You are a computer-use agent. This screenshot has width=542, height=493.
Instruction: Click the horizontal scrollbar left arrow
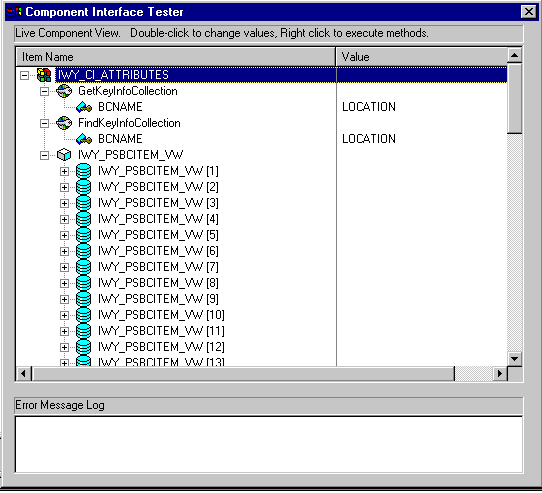24,374
